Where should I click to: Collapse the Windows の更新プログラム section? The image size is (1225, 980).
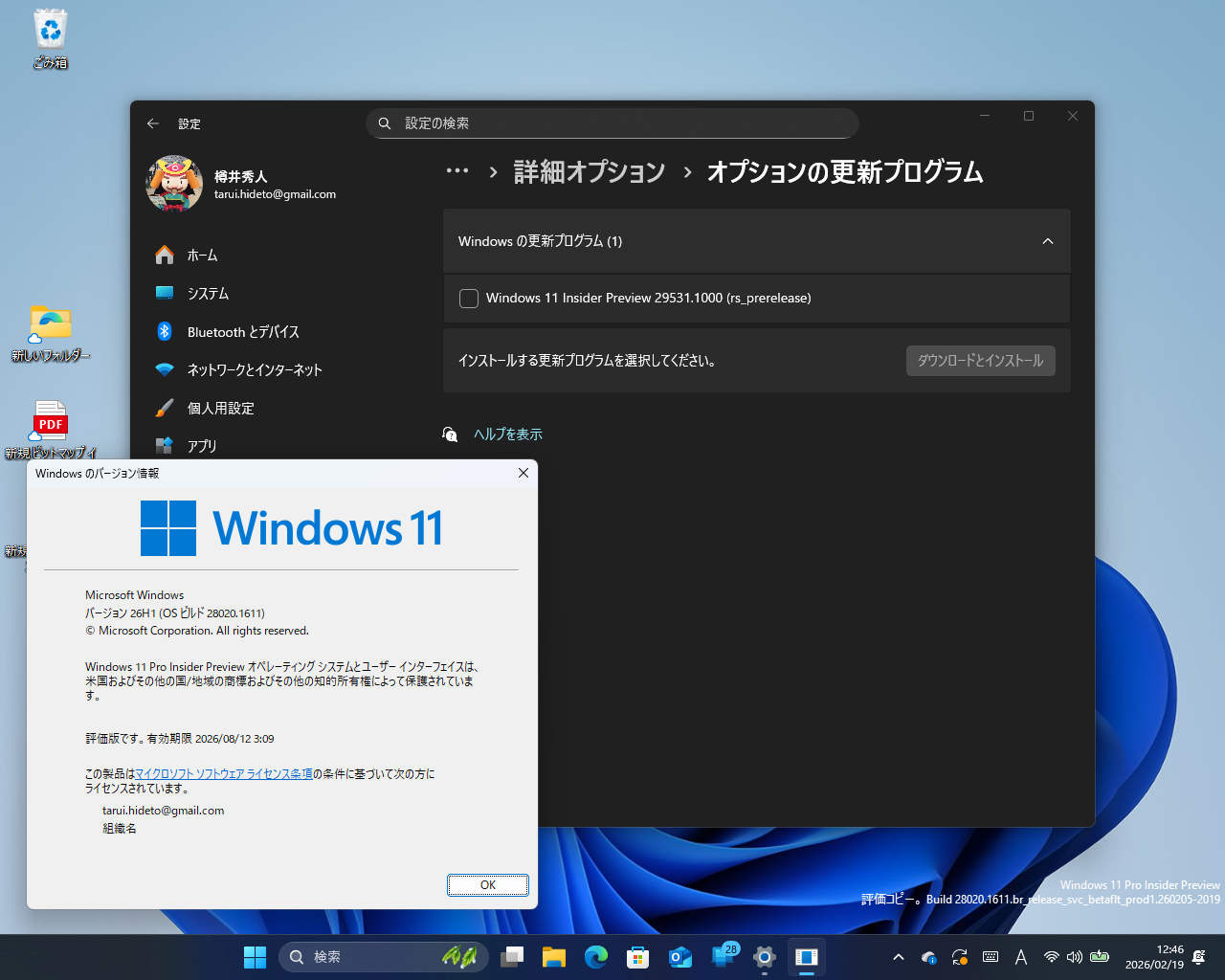pyautogui.click(x=1047, y=241)
